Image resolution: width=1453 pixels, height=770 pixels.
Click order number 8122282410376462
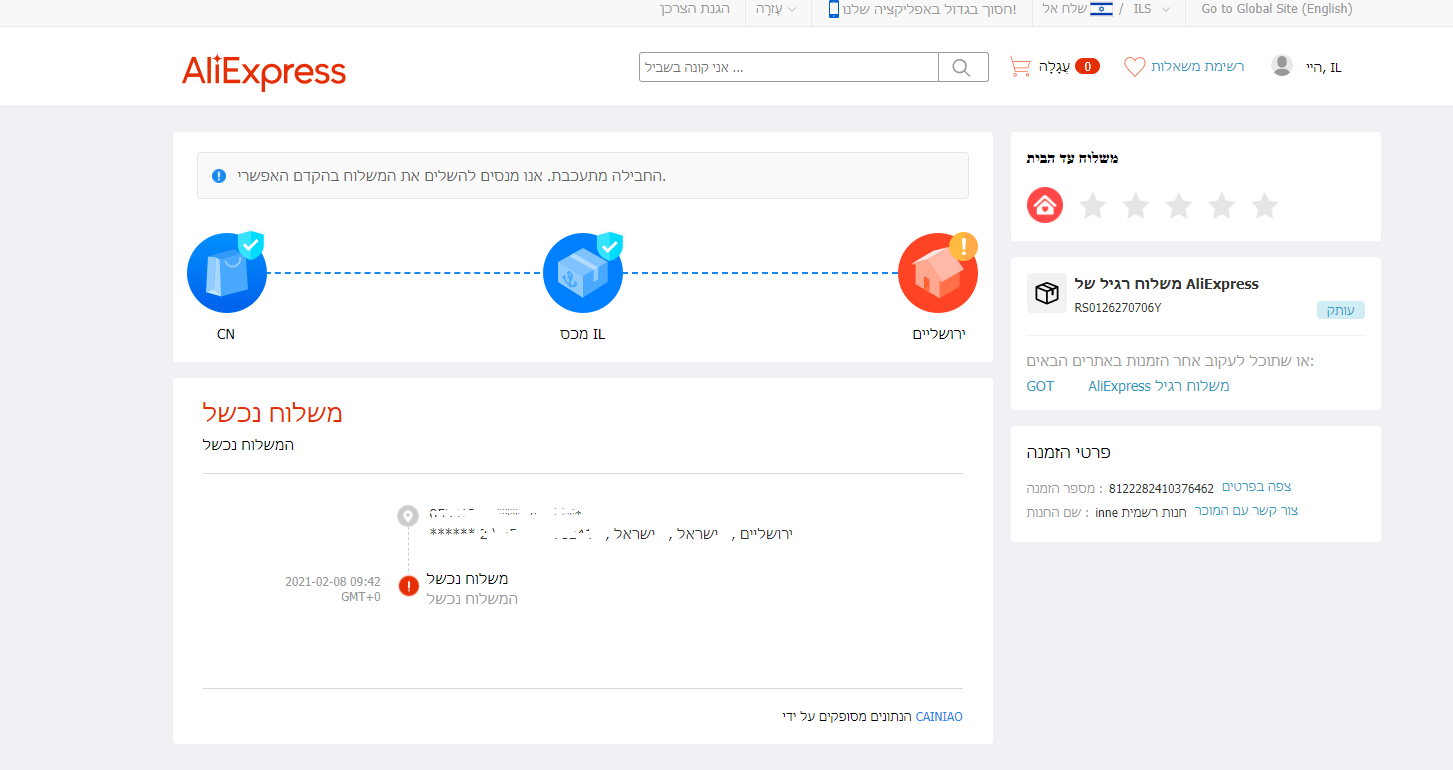coord(1161,489)
